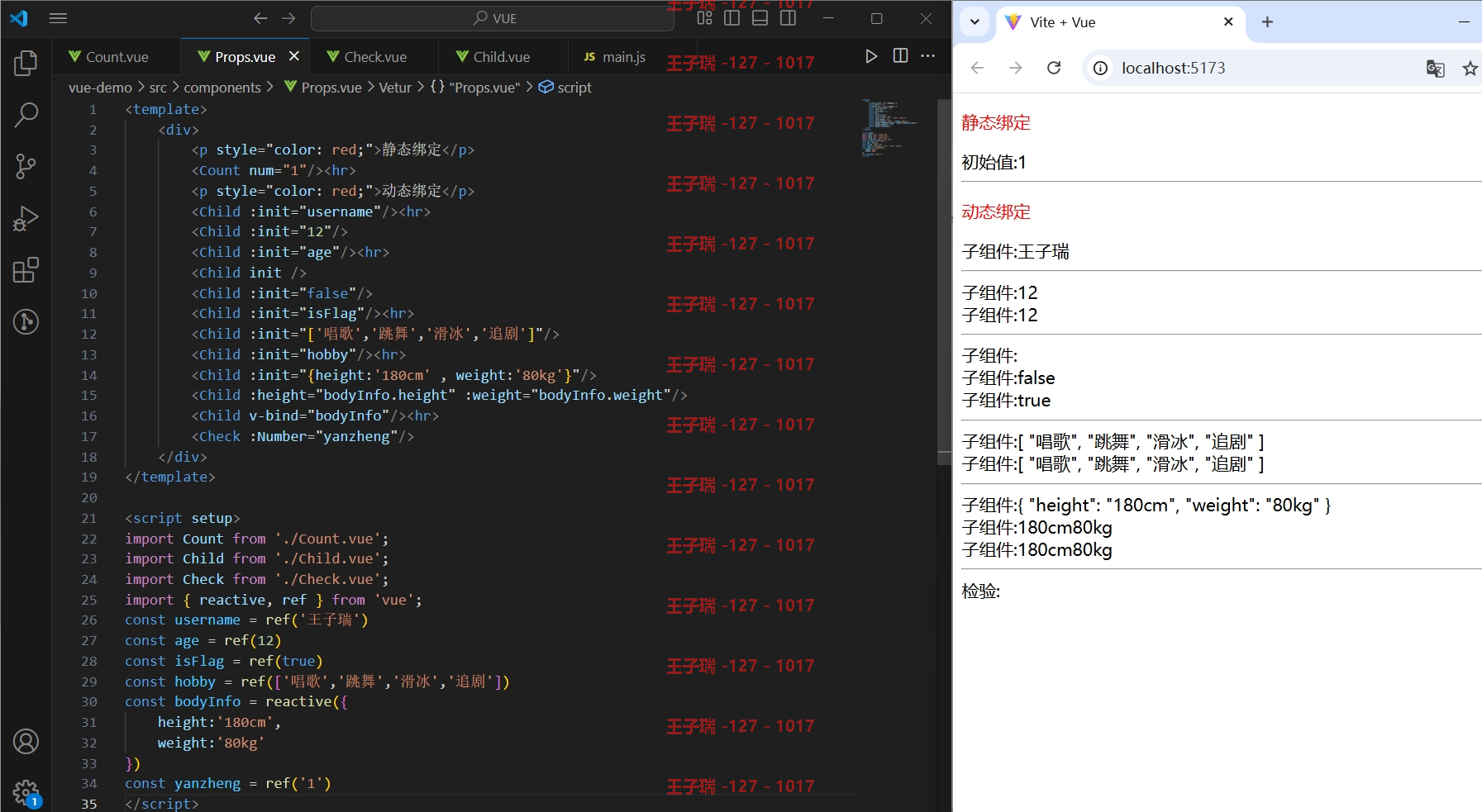The width and height of the screenshot is (1482, 812).
Task: Open browser tab search dropdown
Action: [x=975, y=21]
